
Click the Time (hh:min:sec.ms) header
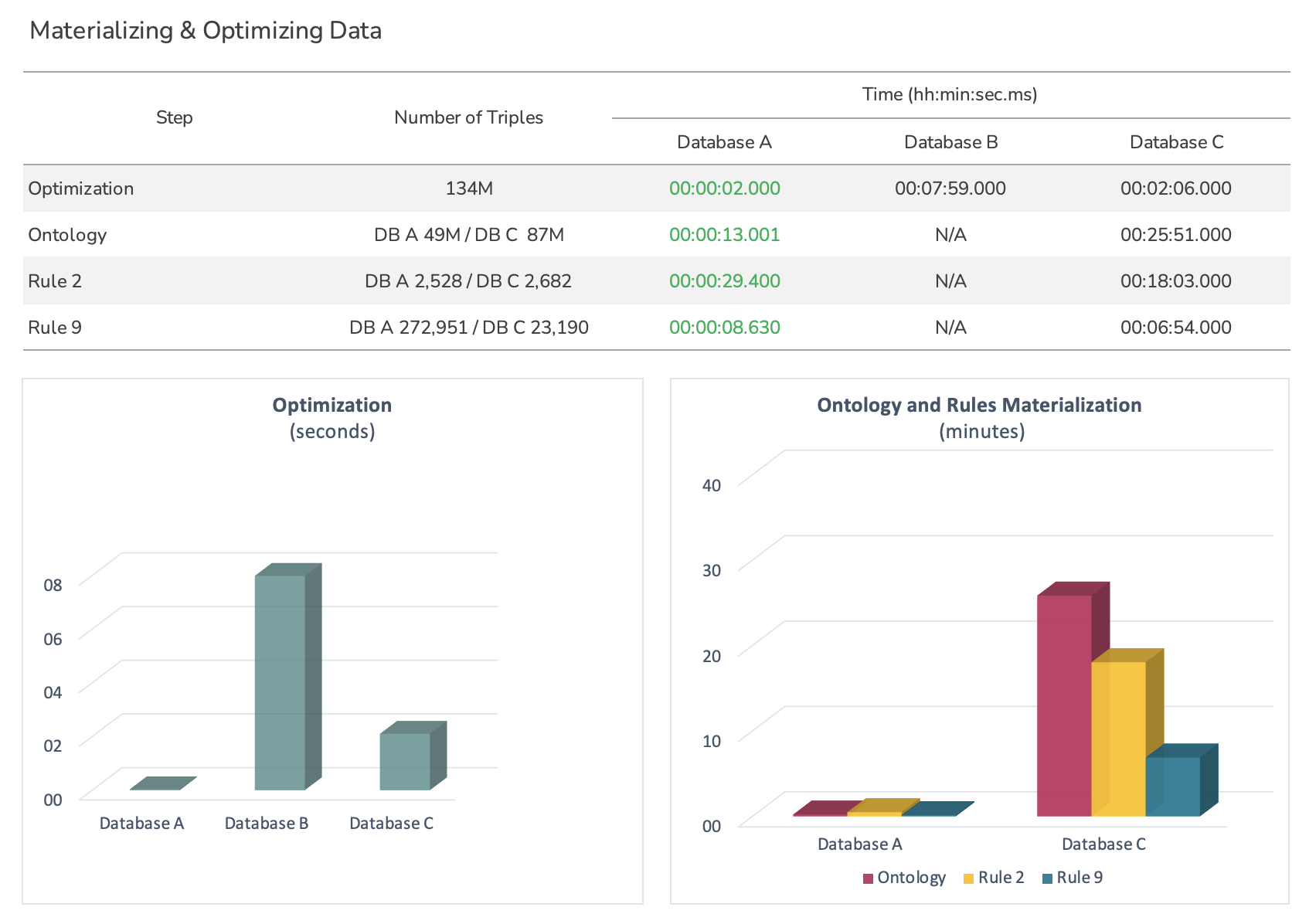(x=950, y=94)
